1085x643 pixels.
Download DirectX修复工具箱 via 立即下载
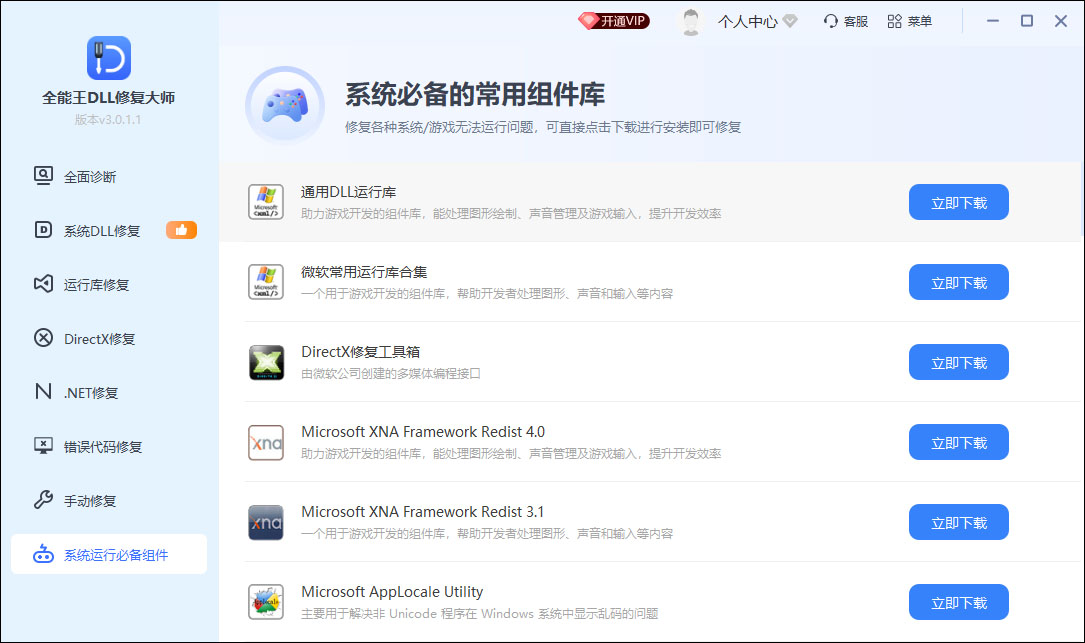[x=958, y=362]
